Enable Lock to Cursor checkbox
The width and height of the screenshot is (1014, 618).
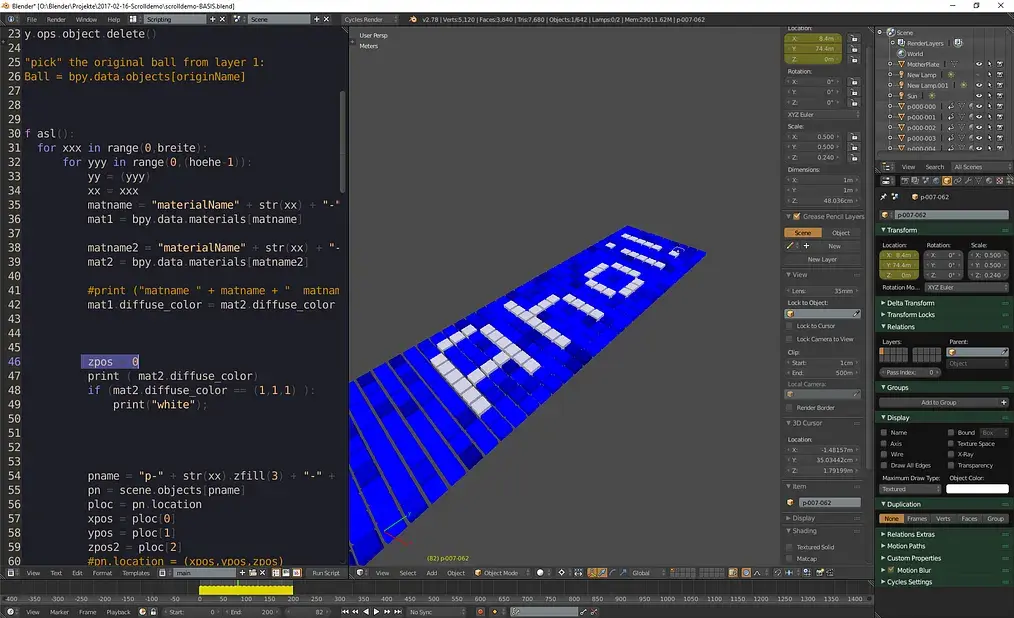point(789,326)
